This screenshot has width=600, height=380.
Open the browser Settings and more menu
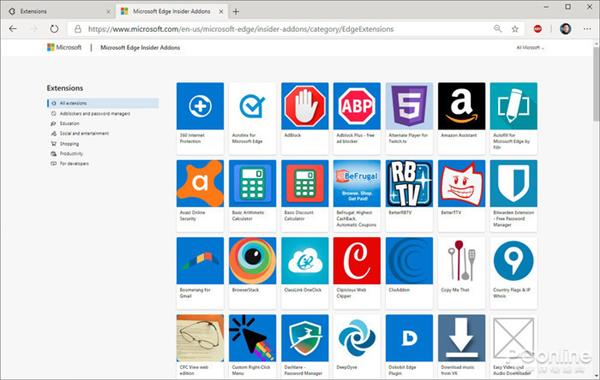click(587, 29)
